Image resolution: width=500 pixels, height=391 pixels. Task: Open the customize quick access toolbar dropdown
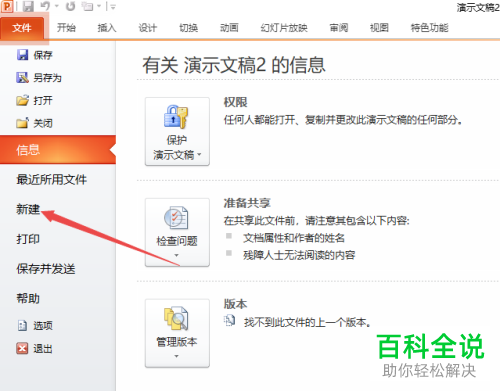click(113, 7)
